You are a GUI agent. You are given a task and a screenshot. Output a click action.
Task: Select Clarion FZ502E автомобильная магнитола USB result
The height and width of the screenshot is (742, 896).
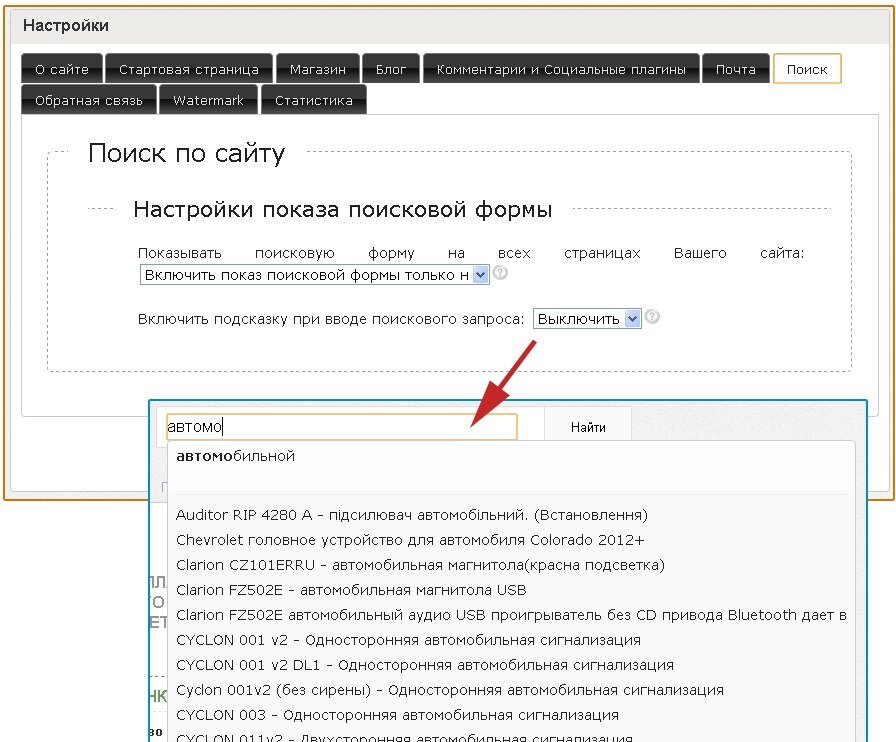click(351, 590)
